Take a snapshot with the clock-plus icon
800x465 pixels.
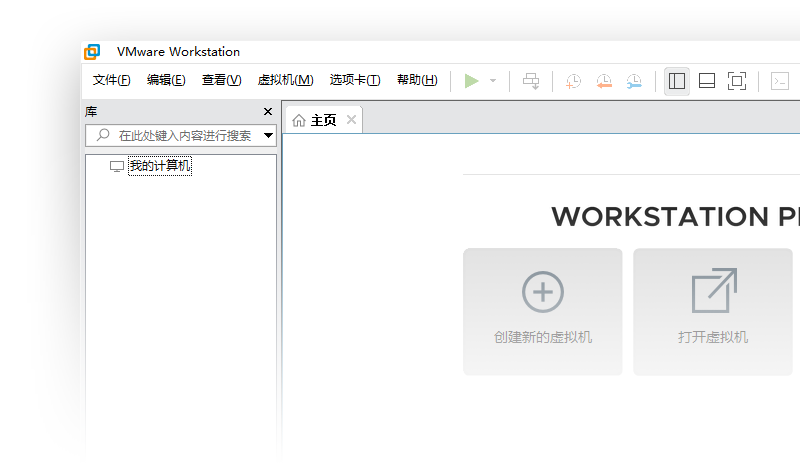tap(573, 81)
